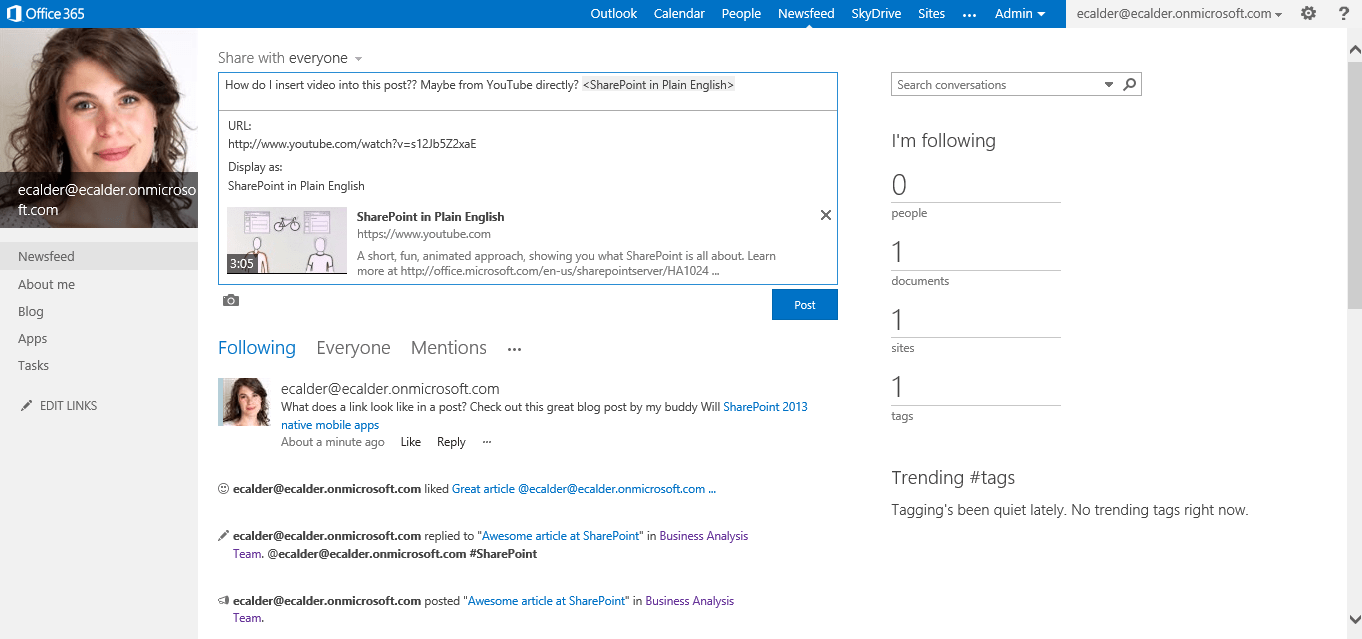Click the post author name ecalder@ecalder.onmicrosoft.com
The width and height of the screenshot is (1362, 639).
390,389
